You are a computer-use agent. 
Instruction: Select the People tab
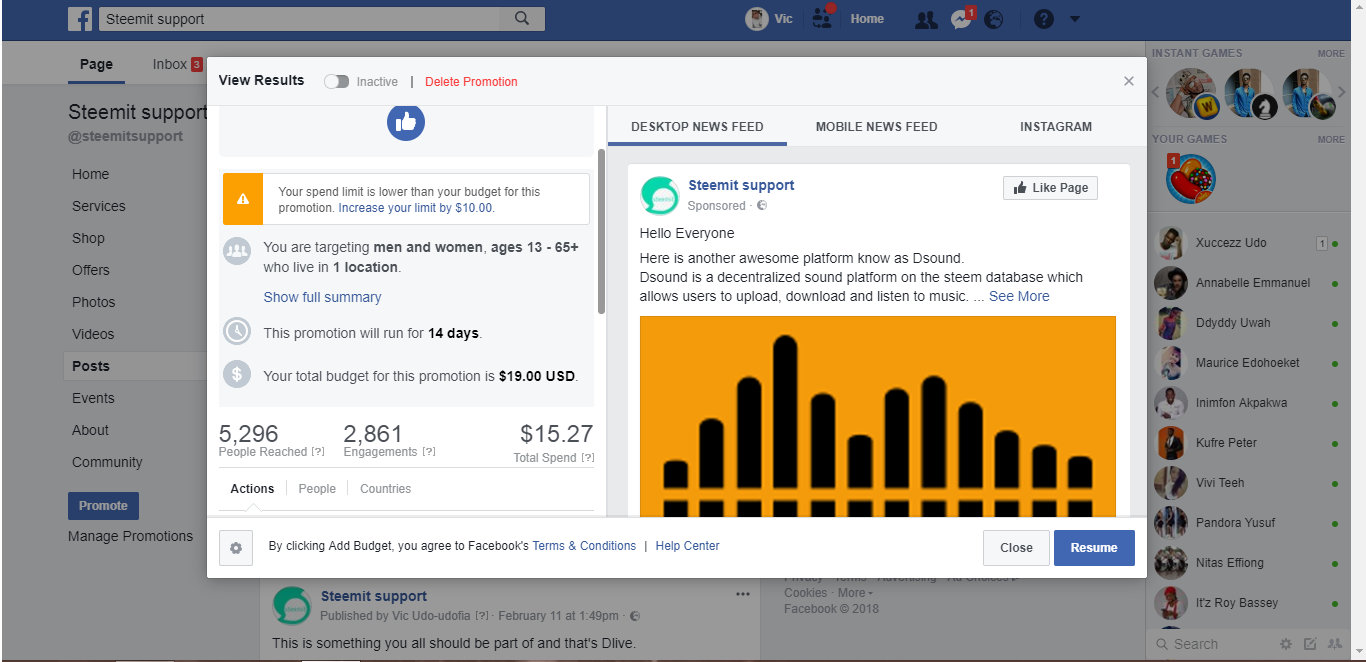(x=317, y=489)
